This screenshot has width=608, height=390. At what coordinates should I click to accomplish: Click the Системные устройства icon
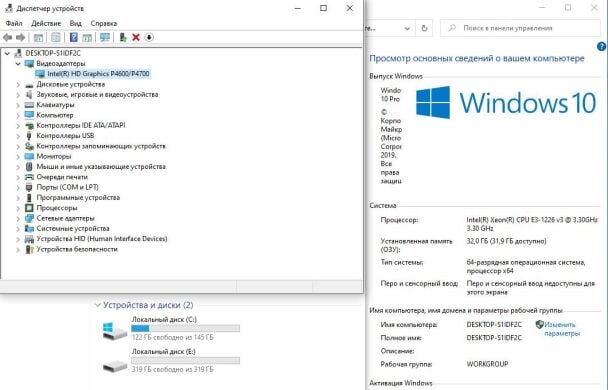[x=29, y=229]
